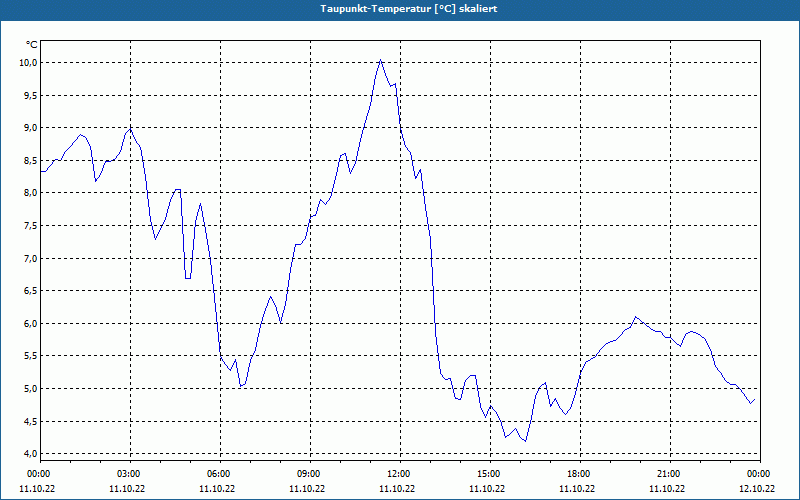
Task: Click the 4,0 y-axis label
Action: tap(31, 454)
